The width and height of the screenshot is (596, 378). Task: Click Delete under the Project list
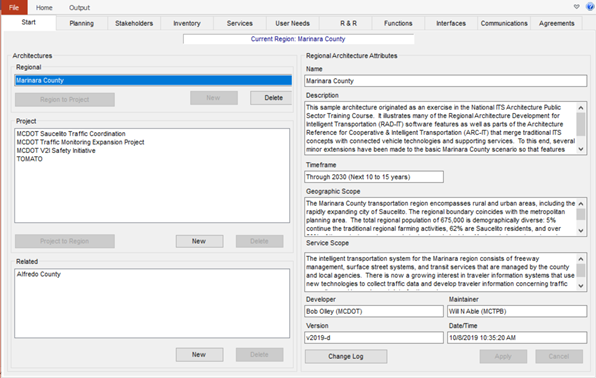coord(259,241)
